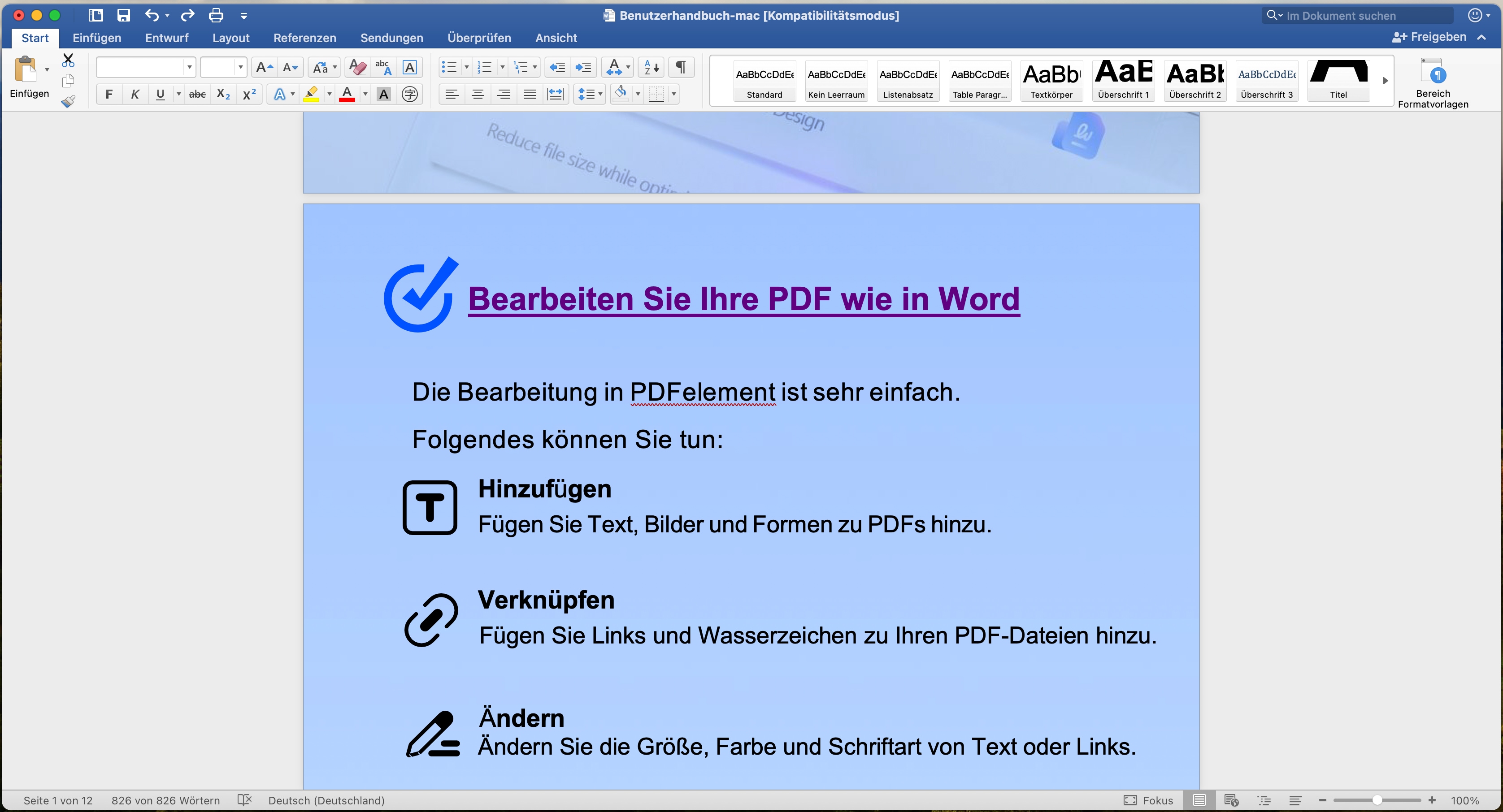Apply red font color
Screen dimensions: 1503x812
click(347, 94)
